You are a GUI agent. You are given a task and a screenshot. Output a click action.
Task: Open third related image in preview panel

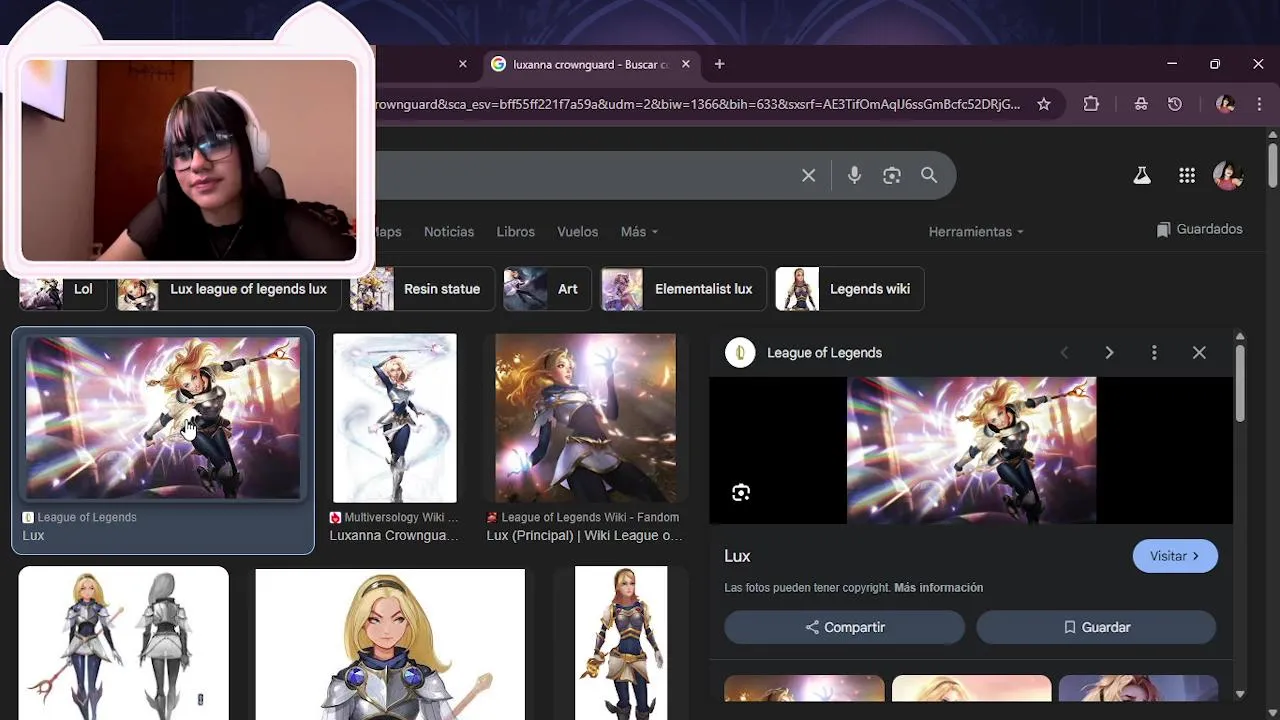point(1138,688)
